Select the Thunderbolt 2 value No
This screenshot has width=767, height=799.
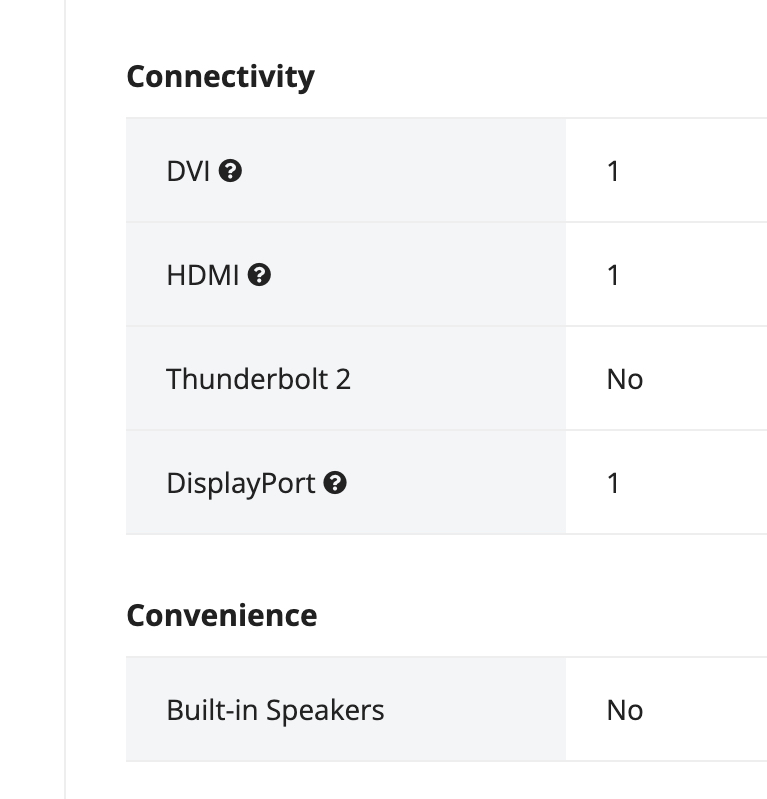[x=625, y=379]
